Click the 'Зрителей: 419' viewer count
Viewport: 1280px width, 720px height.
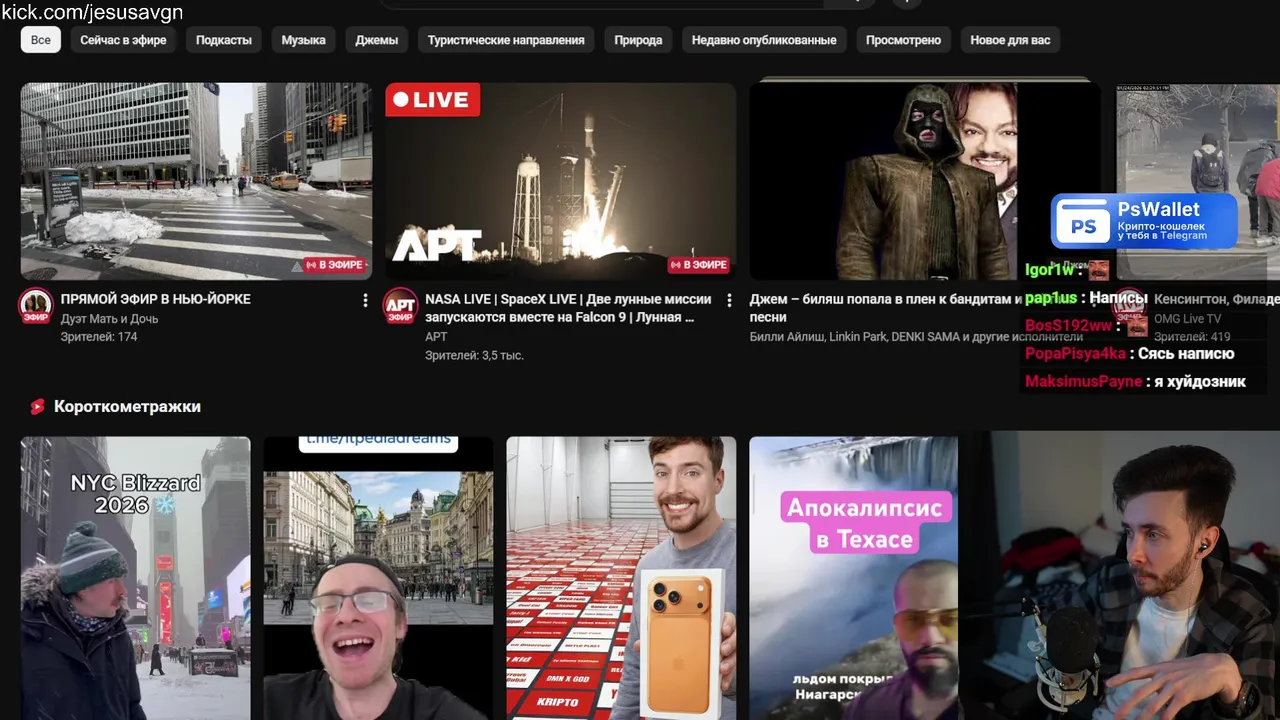pos(1192,337)
